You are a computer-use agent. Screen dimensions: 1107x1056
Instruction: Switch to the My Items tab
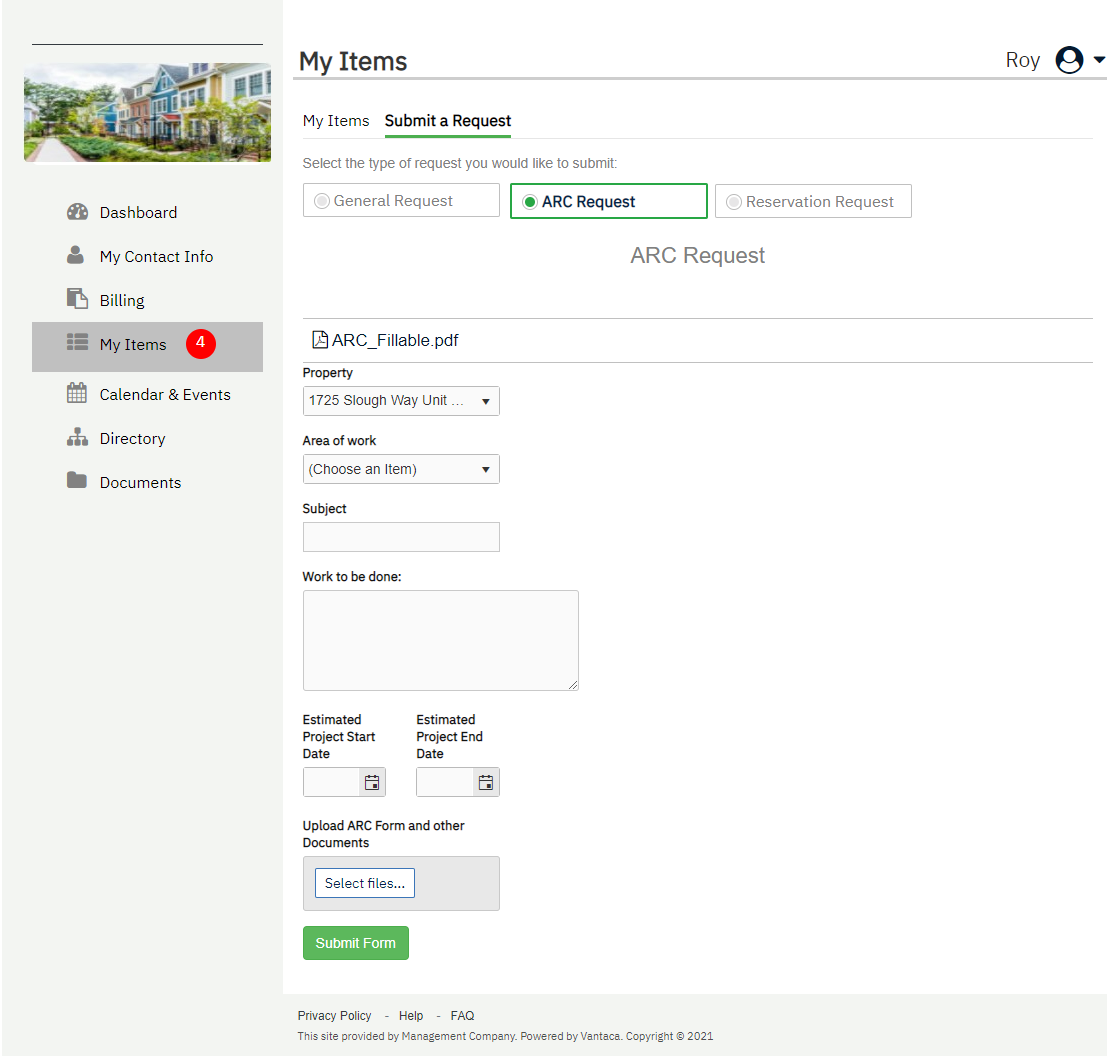(x=336, y=121)
